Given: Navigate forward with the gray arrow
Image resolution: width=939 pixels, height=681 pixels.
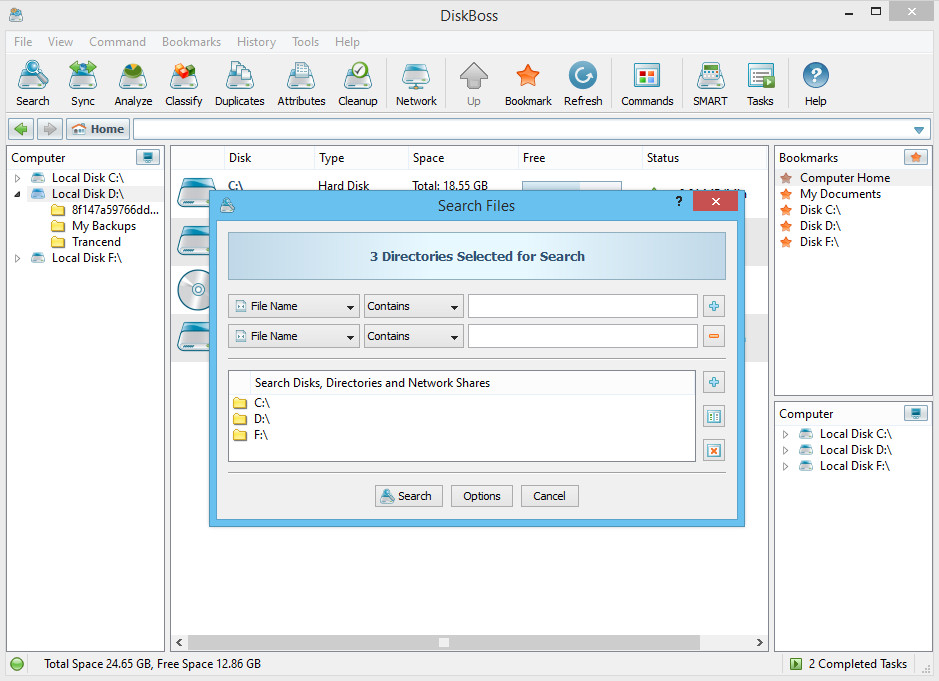Looking at the screenshot, I should 50,129.
